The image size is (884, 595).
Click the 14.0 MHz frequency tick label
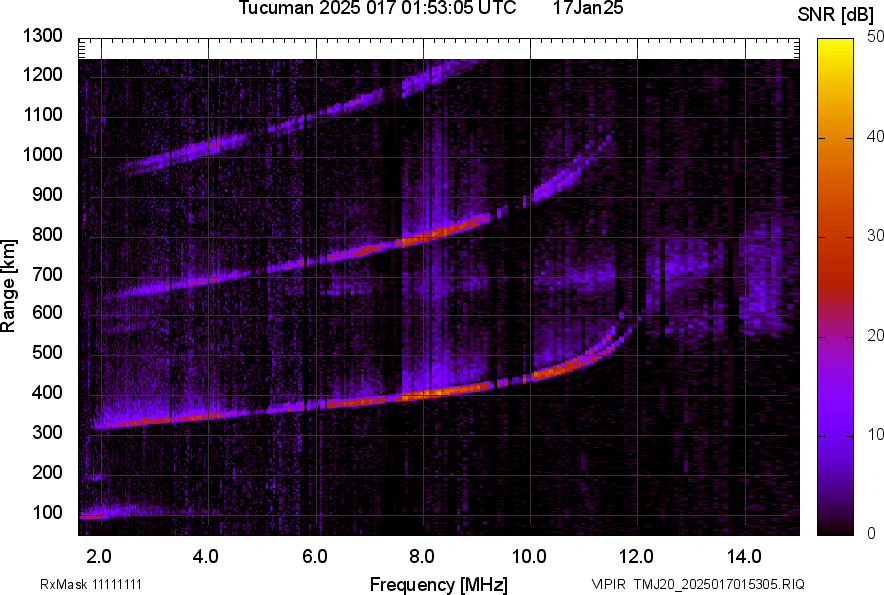click(745, 555)
